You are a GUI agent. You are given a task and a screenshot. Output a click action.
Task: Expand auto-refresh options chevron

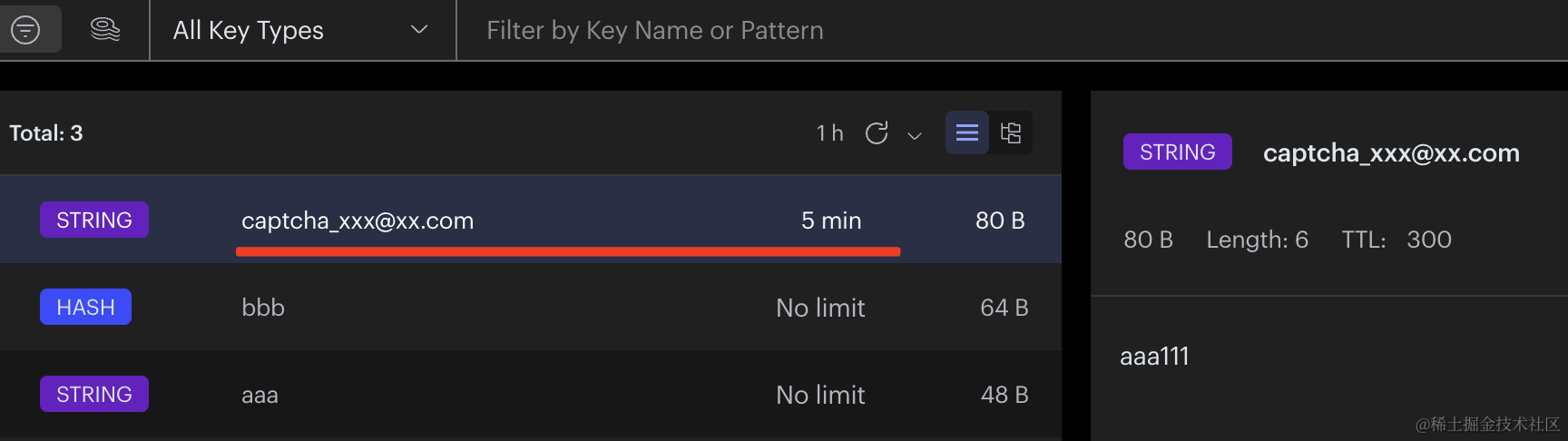click(915, 135)
